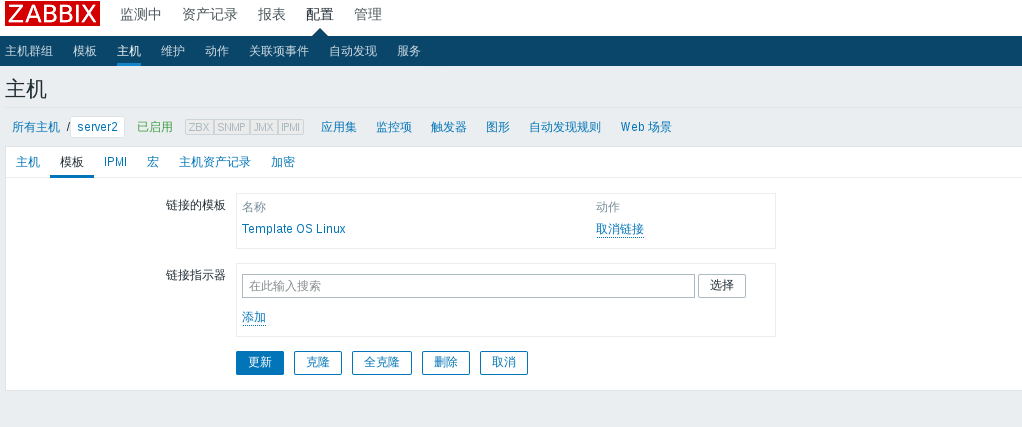
Task: Open the 动作 submenu item
Action: pyautogui.click(x=216, y=52)
